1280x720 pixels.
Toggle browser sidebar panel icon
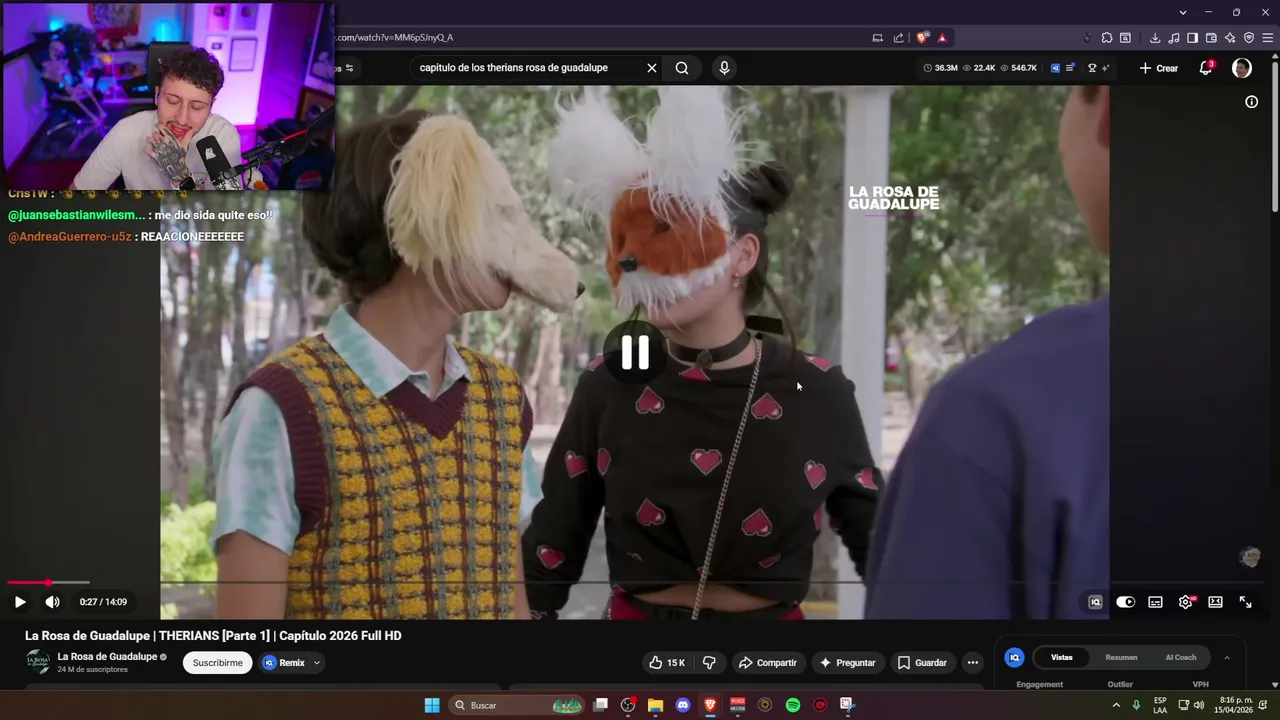point(1192,38)
